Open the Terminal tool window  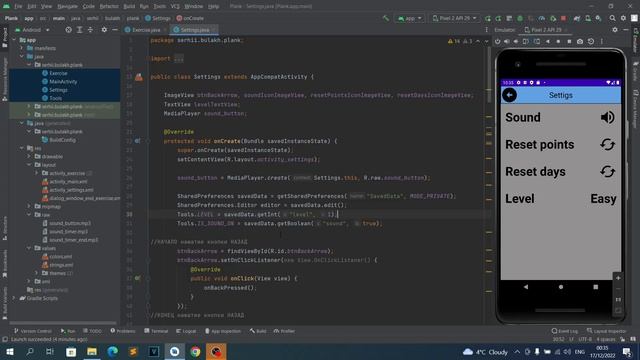(x=156, y=331)
